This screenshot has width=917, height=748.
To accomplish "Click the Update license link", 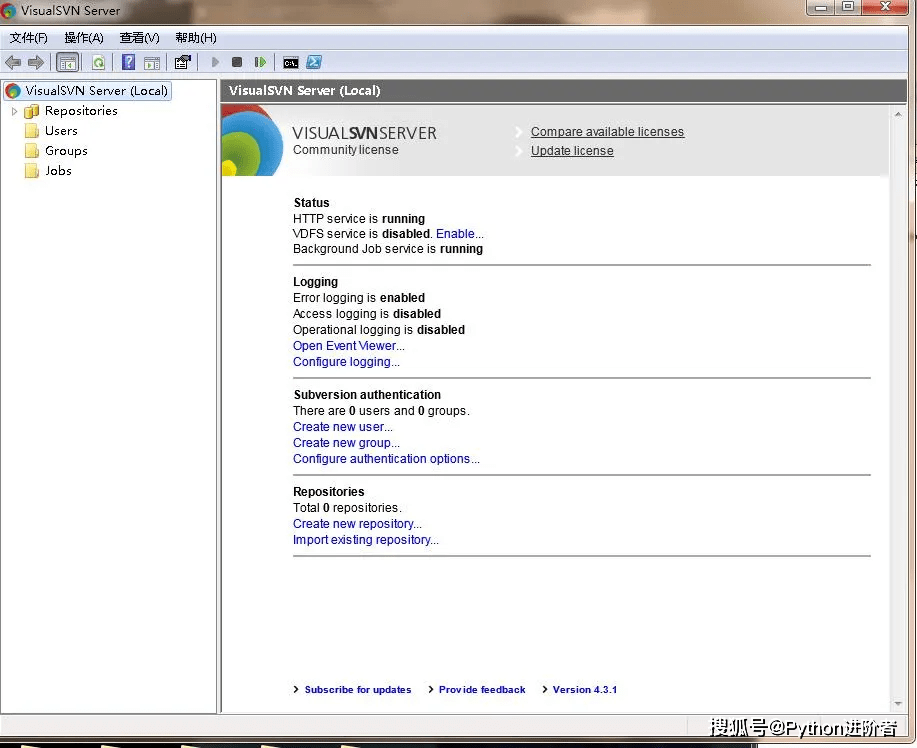I will (x=572, y=151).
